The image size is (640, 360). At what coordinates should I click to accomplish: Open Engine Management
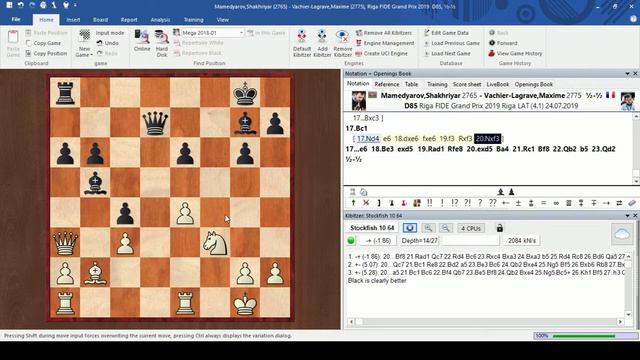tap(384, 43)
